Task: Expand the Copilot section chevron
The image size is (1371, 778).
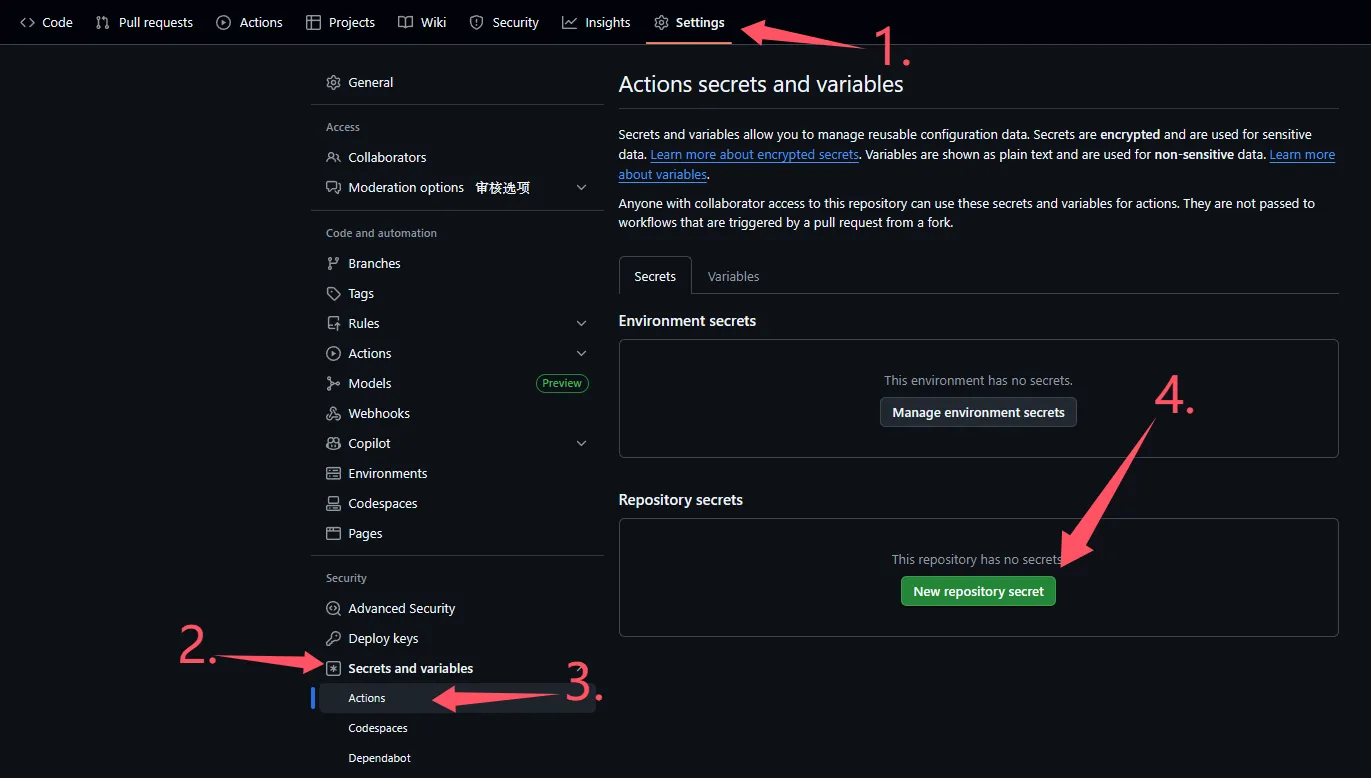Action: pos(582,444)
